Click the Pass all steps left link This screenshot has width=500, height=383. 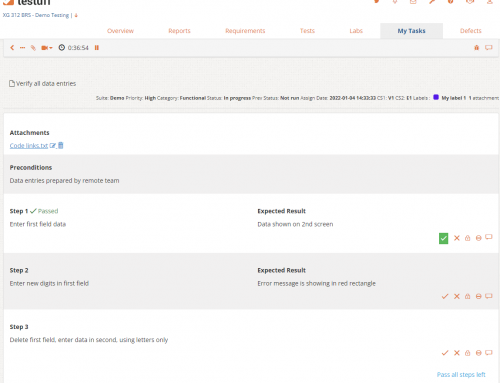[x=461, y=375]
